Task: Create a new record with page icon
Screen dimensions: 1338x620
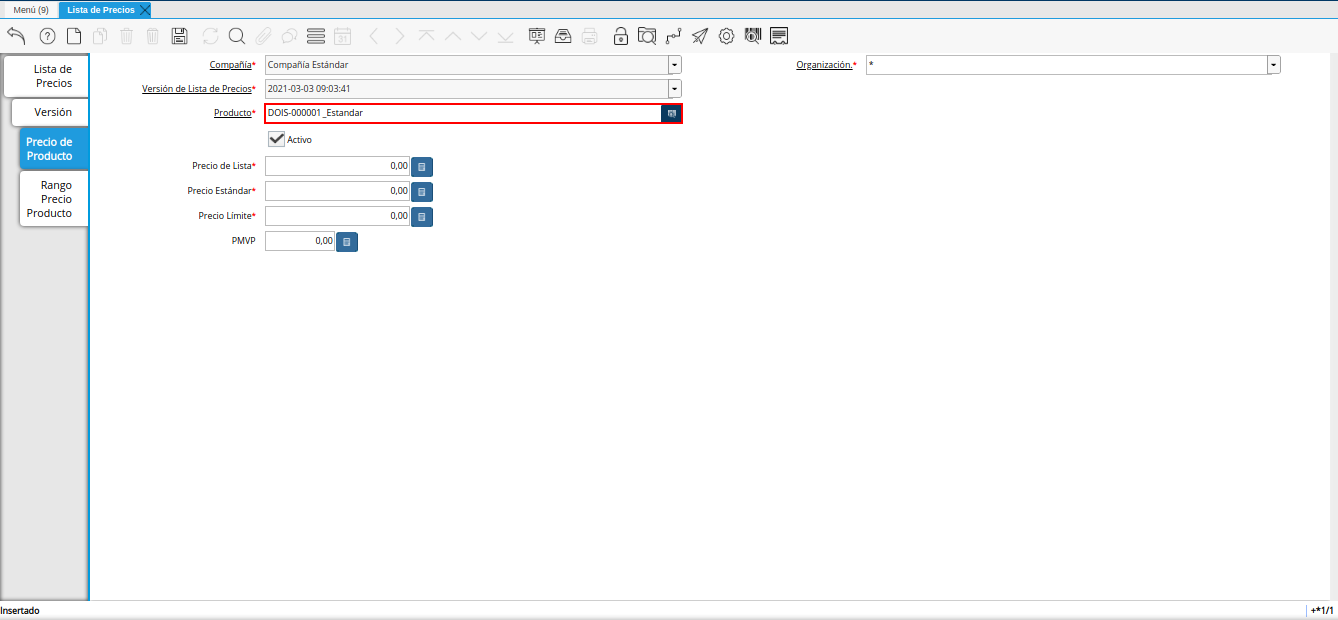Action: click(74, 36)
